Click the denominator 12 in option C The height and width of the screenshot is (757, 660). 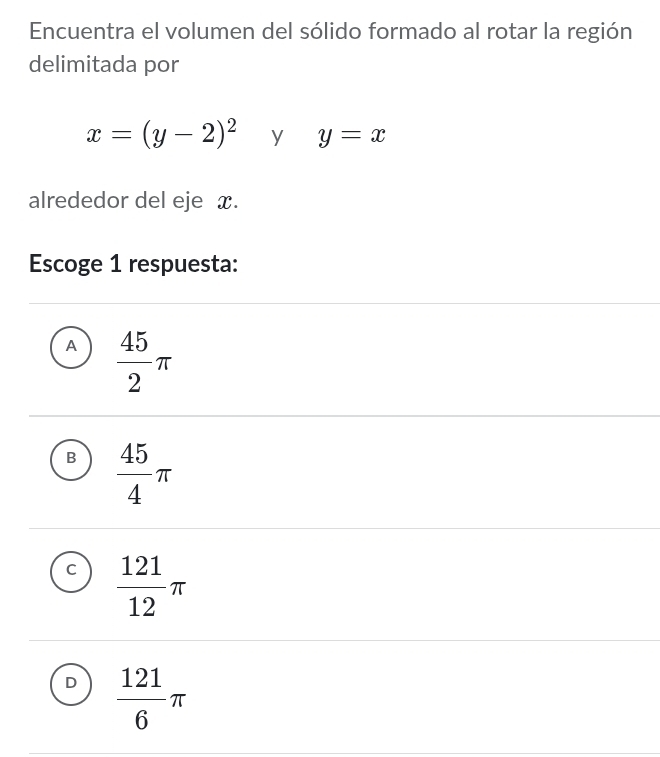coord(141,606)
